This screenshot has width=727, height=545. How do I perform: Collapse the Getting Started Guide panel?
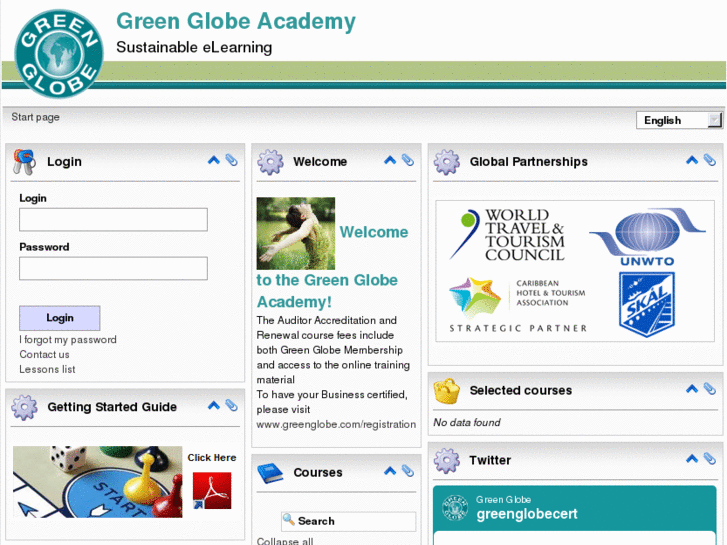click(214, 405)
